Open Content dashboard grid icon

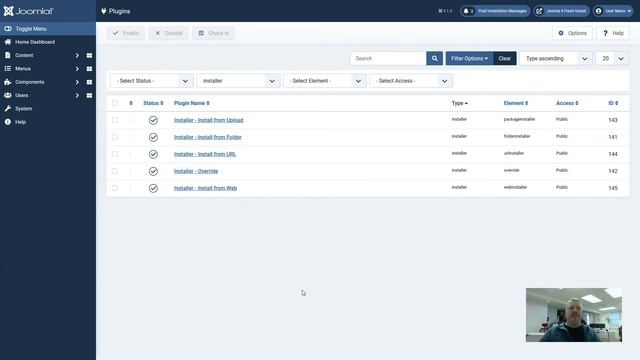(x=89, y=55)
